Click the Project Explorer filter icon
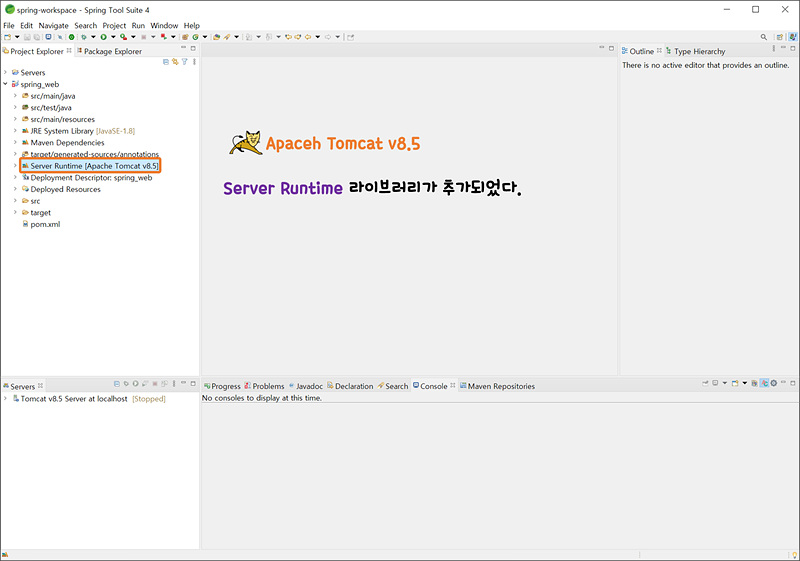Viewport: 800px width, 561px height. tap(185, 62)
